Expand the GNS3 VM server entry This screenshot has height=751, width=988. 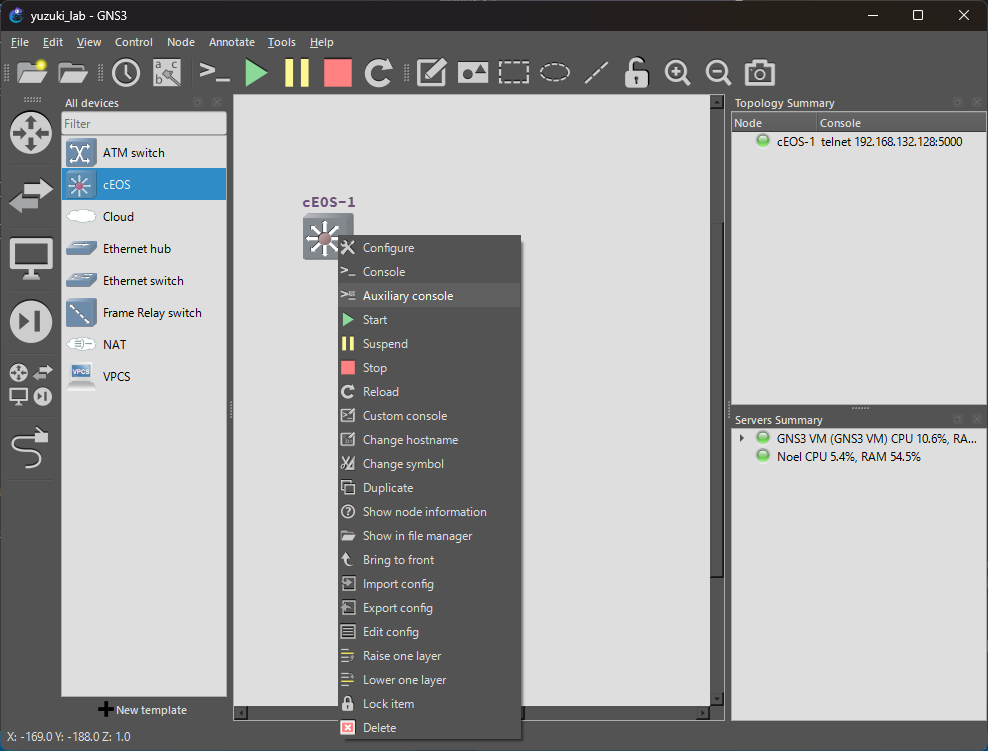click(x=742, y=438)
